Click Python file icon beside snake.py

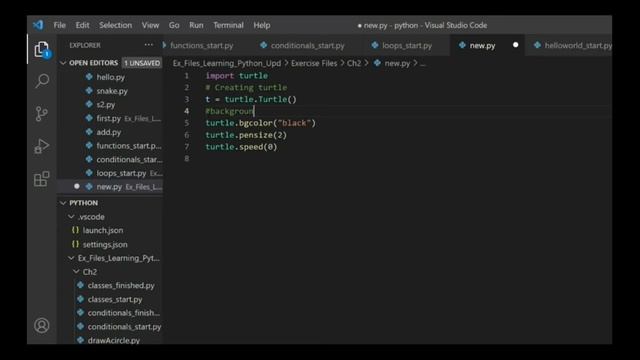[x=89, y=91]
